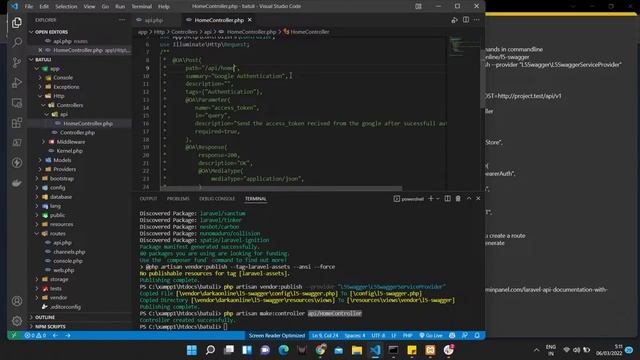Click the UTF-8 encoding status item
This screenshot has height=360, width=640.
point(378,336)
